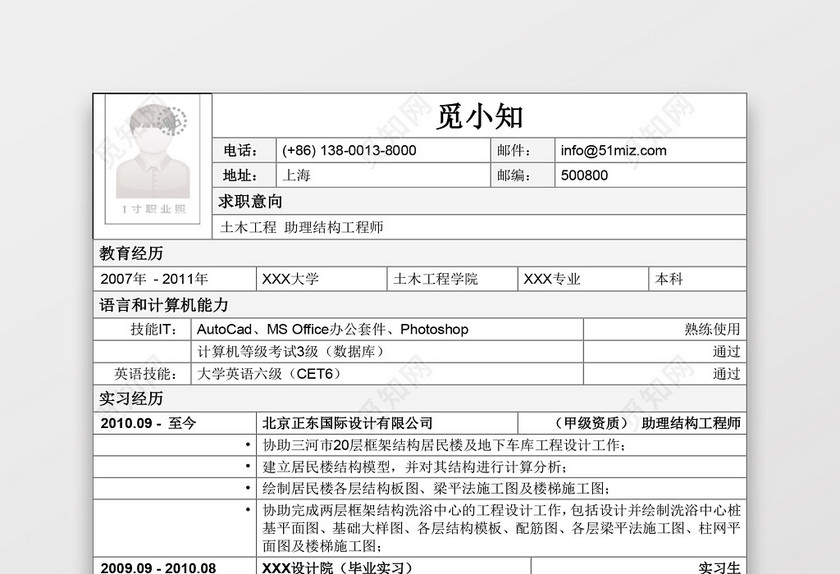Select the date 2009.09 - 2010.08
The image size is (840, 574).
tap(158, 567)
